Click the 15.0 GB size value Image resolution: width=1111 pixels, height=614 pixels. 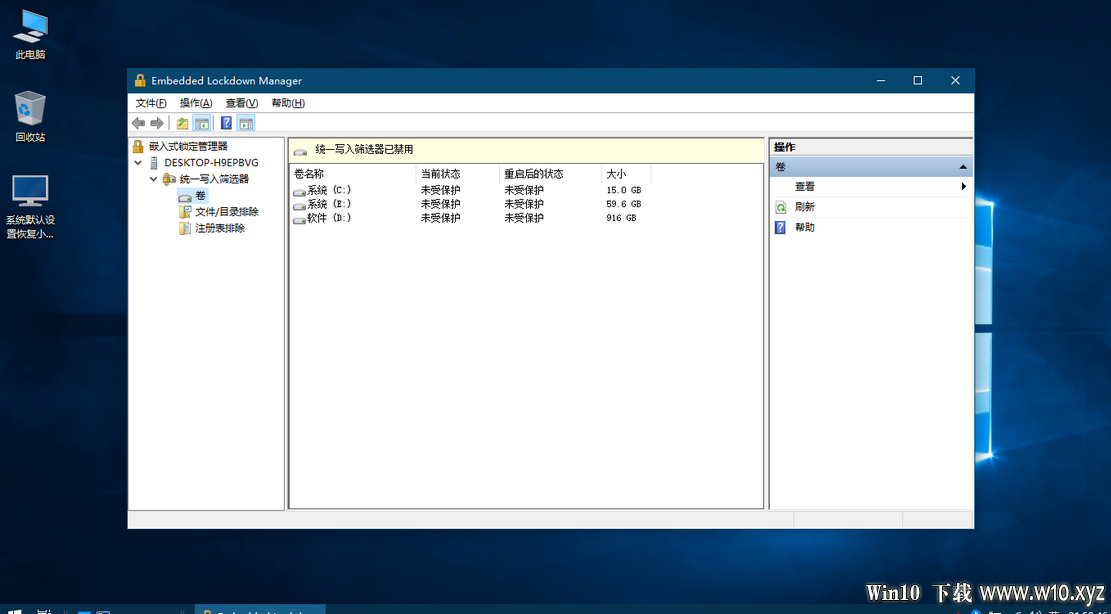click(x=624, y=191)
